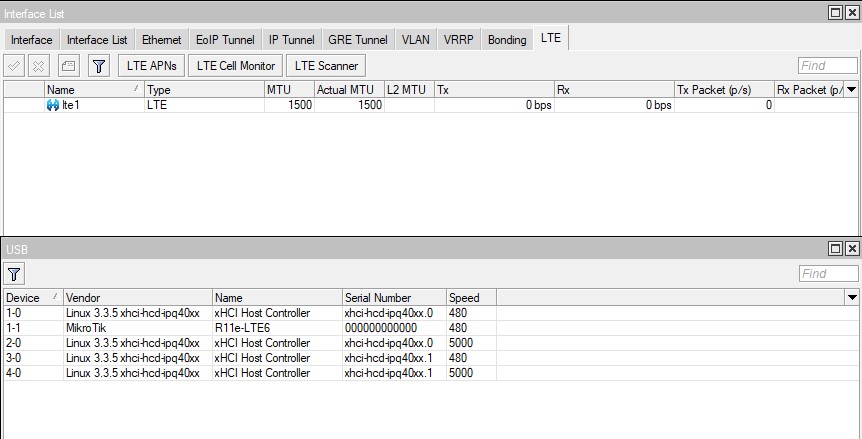
Task: Launch the LTE Scanner
Action: tap(326, 66)
